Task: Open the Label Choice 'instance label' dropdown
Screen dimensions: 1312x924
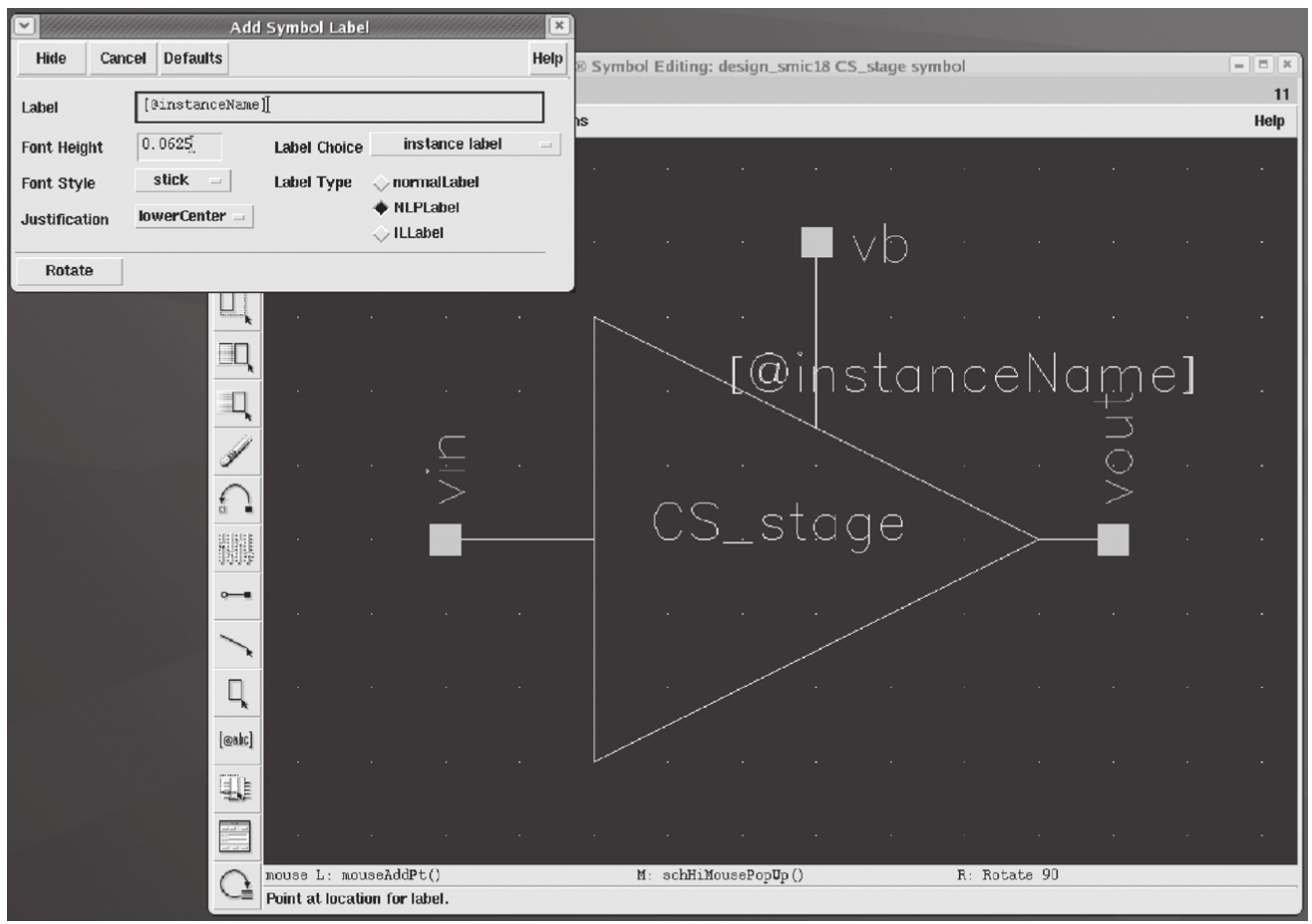Action: [466, 145]
